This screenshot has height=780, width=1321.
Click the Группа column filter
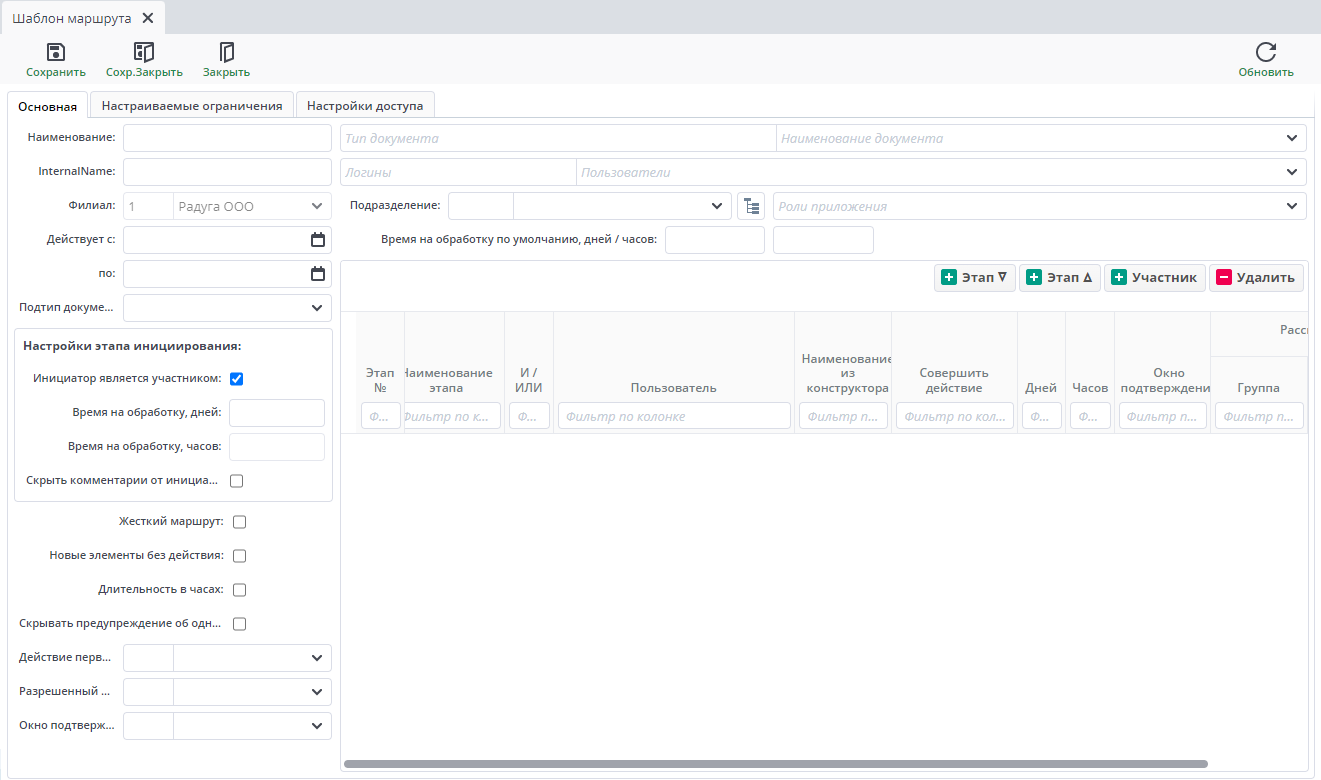(x=1259, y=416)
